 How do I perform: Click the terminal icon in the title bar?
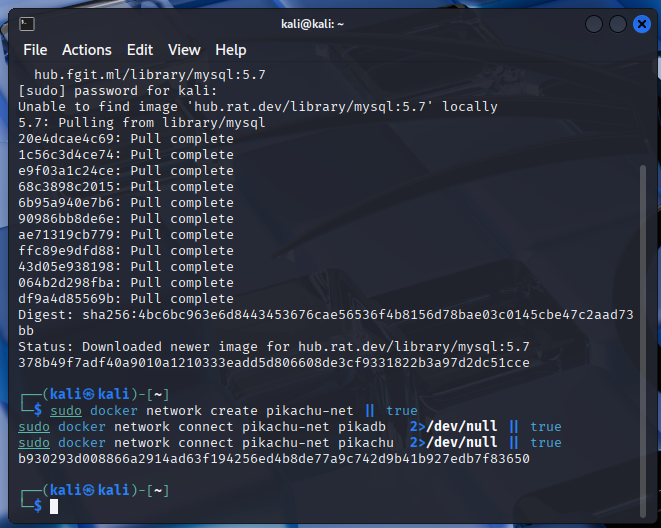pos(28,23)
